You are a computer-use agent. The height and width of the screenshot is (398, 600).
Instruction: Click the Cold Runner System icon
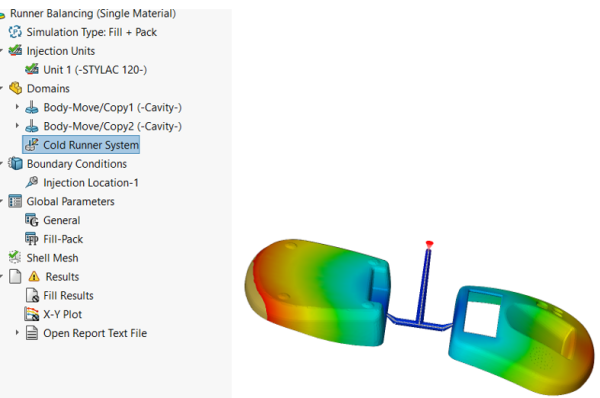point(32,145)
